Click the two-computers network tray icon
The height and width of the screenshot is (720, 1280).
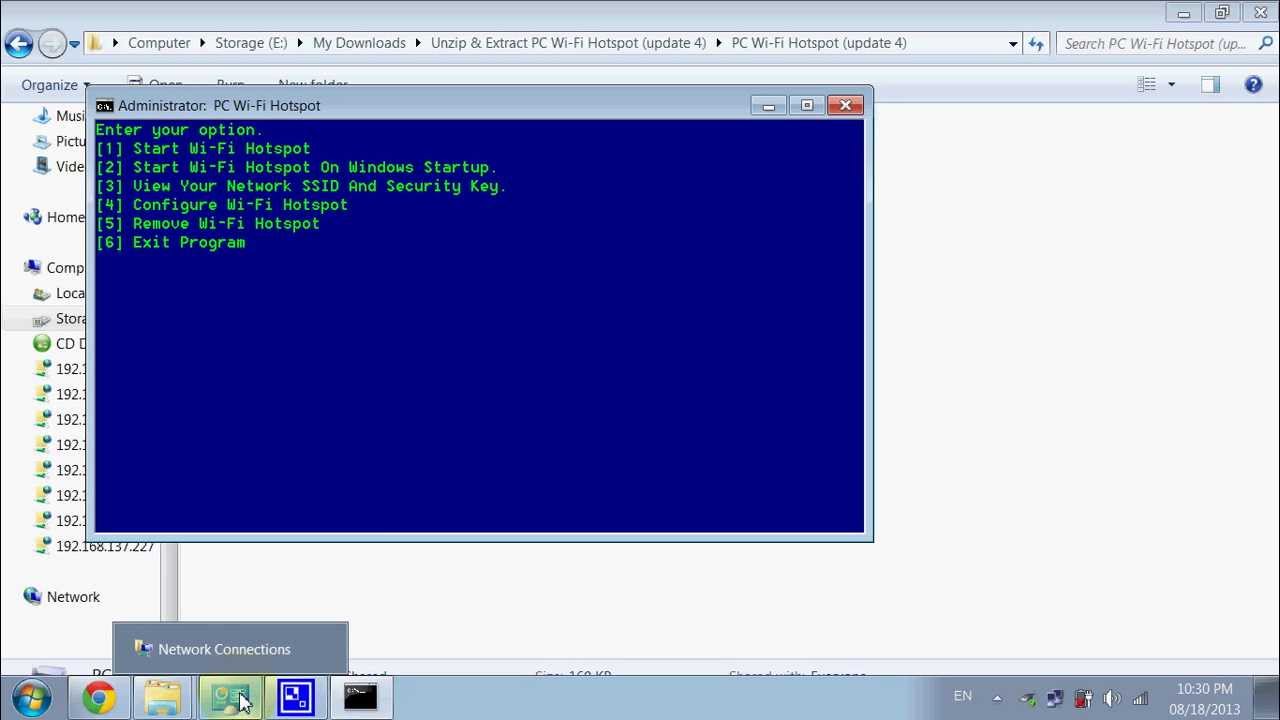(x=1055, y=699)
